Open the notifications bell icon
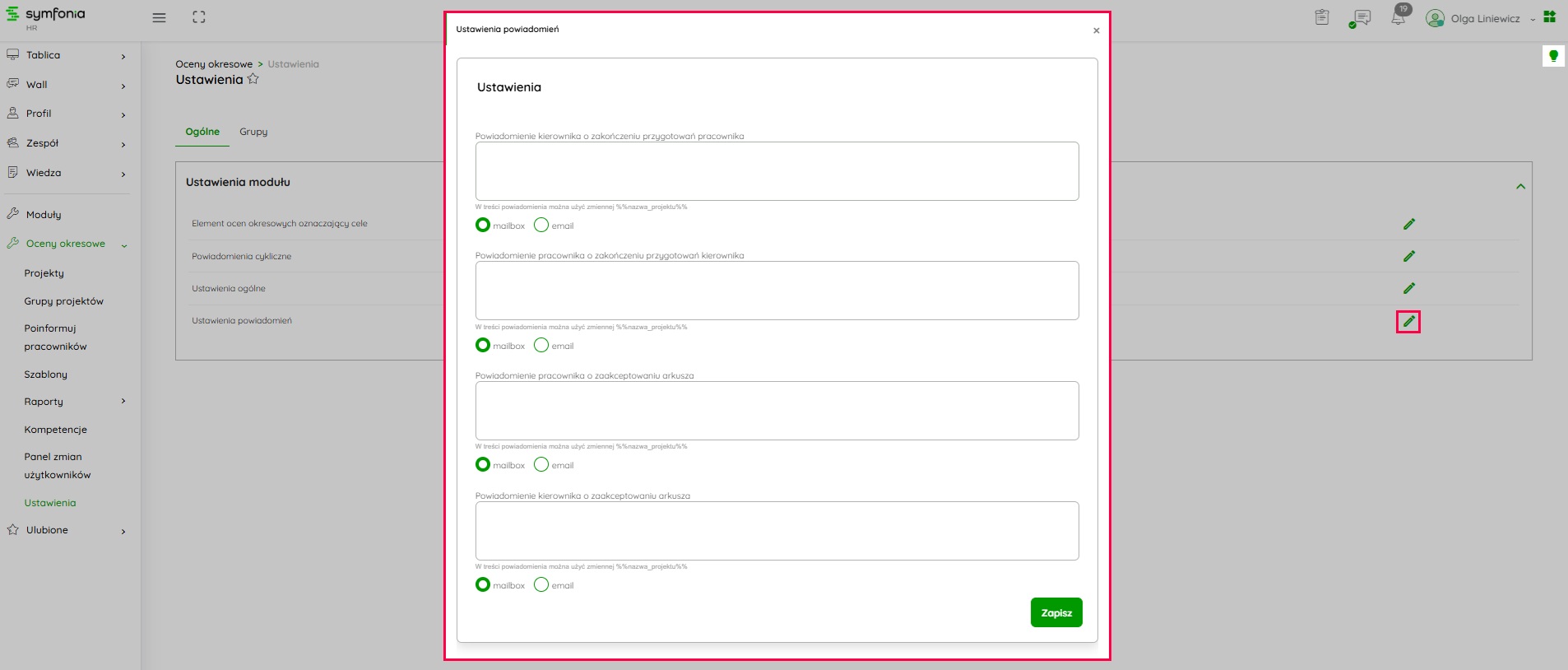The width and height of the screenshot is (1568, 670). (1399, 17)
